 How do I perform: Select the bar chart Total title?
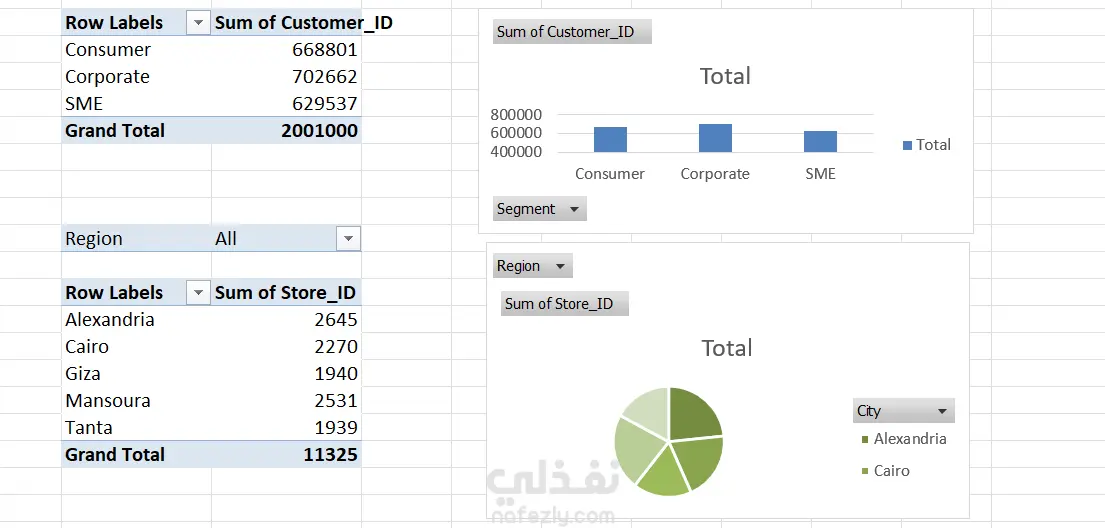pyautogui.click(x=725, y=76)
